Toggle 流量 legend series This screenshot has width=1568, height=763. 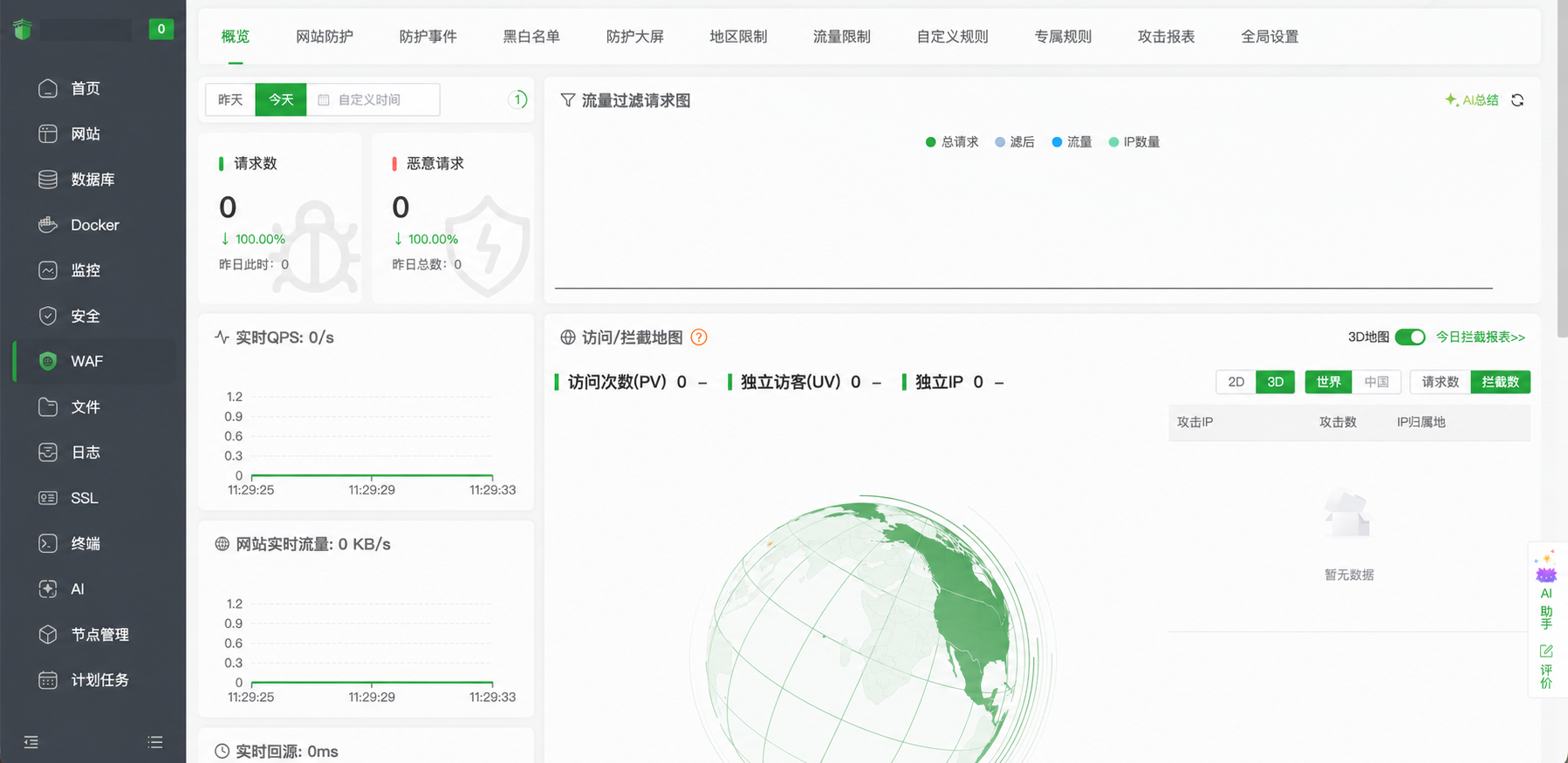point(1072,142)
